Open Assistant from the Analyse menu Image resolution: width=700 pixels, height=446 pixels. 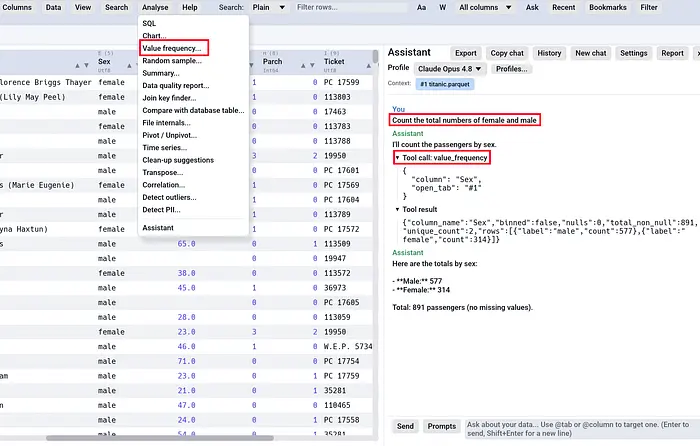click(193, 228)
